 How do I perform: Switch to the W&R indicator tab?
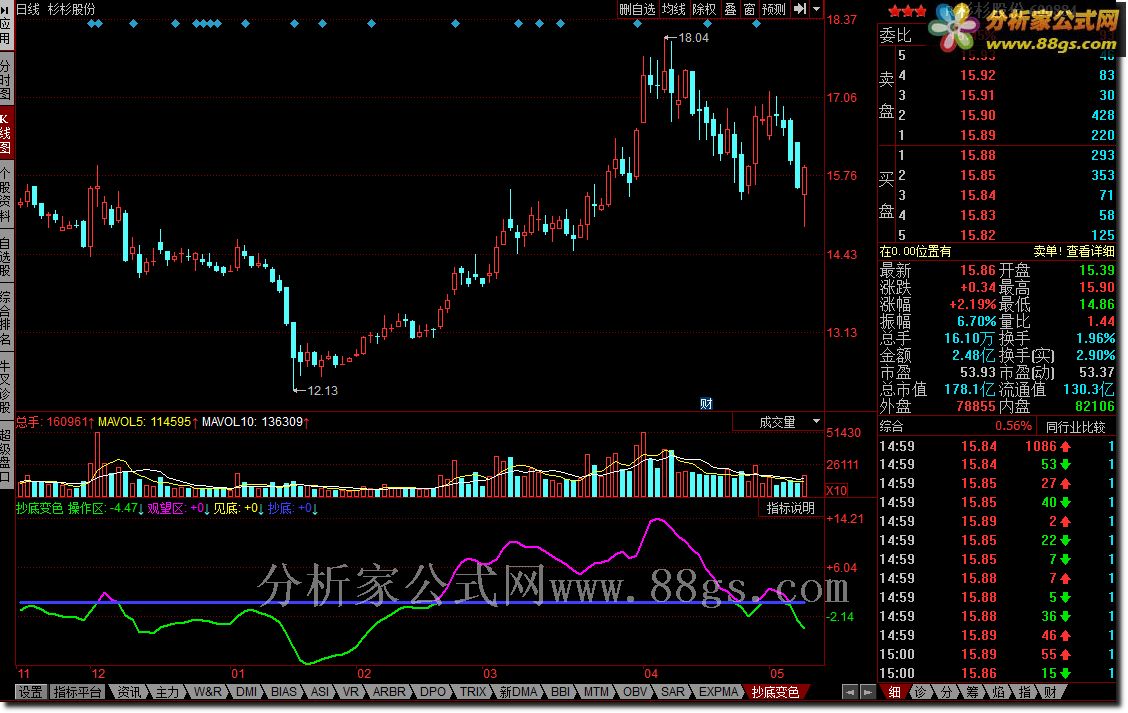pyautogui.click(x=207, y=692)
